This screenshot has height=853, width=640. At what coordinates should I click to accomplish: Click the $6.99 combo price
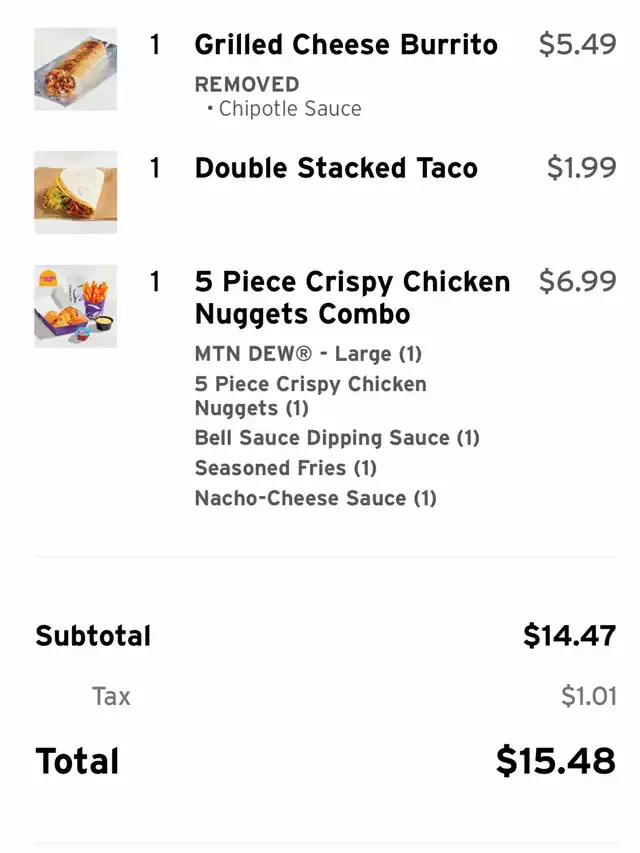(x=577, y=282)
